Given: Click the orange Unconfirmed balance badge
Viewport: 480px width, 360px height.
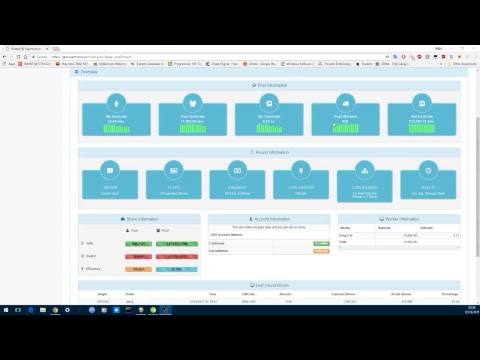Looking at the screenshot, I should [x=321, y=251].
